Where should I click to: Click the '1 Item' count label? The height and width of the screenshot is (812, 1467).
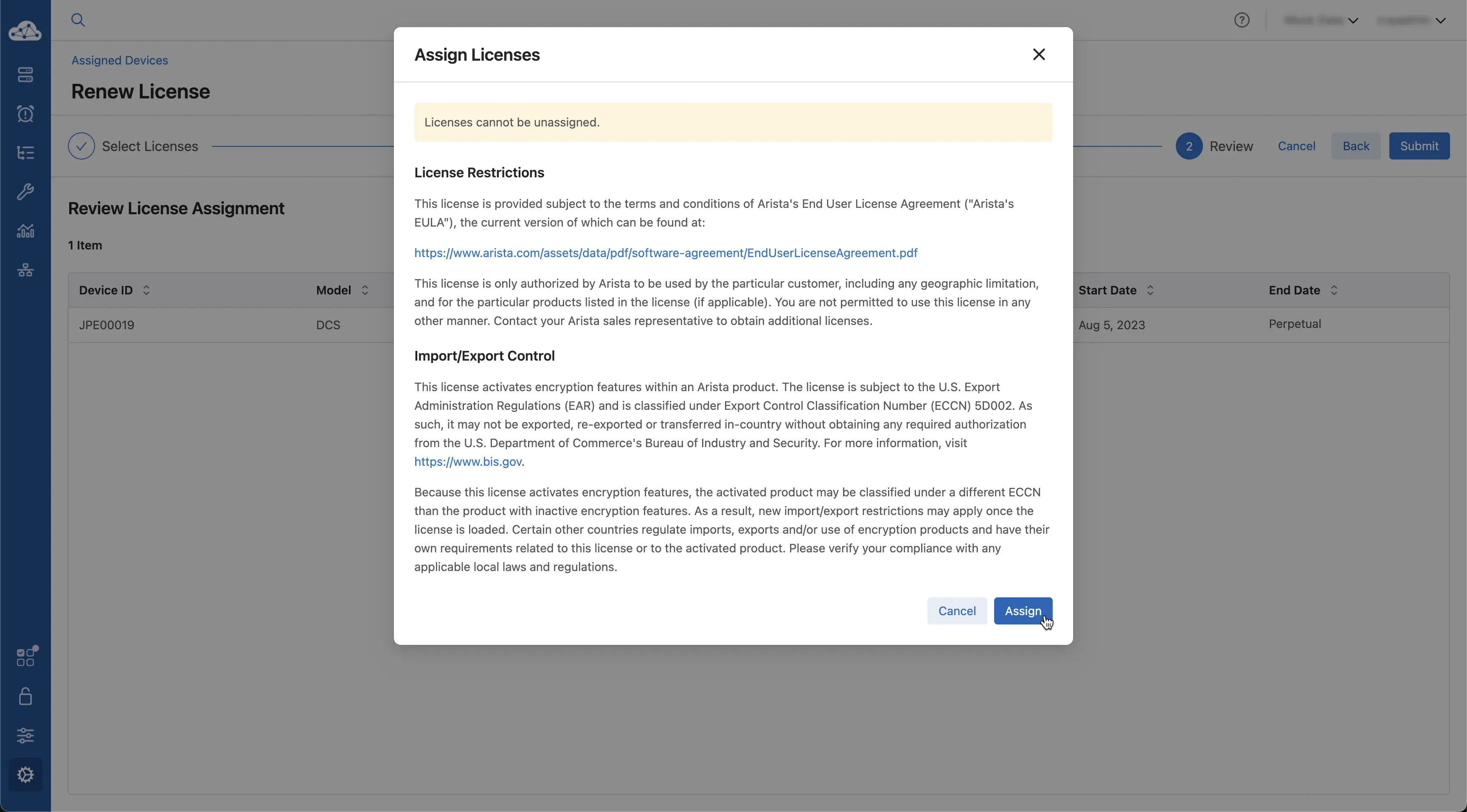85,245
